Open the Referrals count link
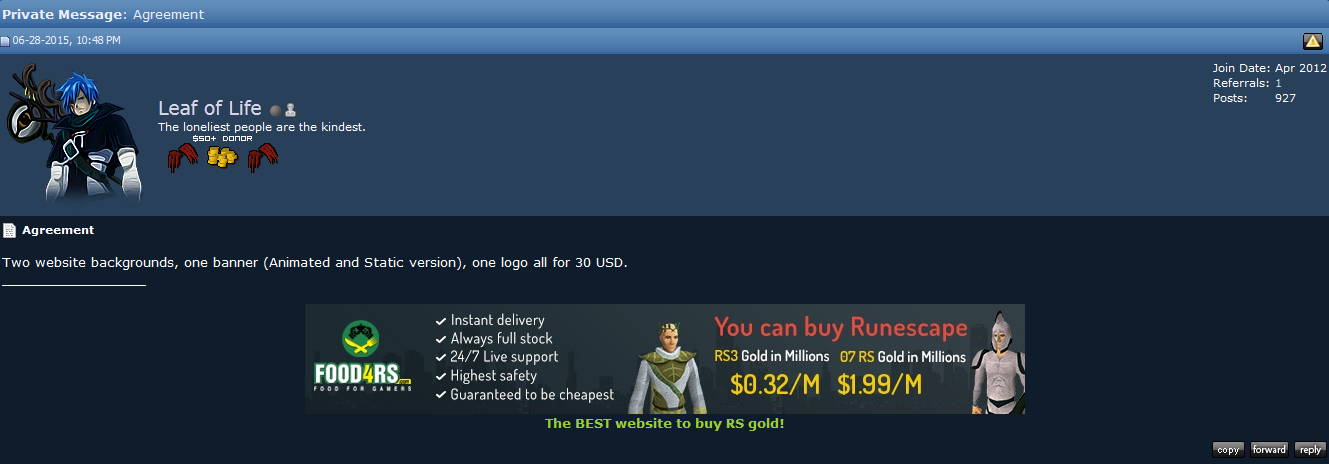1329x464 pixels. [1278, 83]
